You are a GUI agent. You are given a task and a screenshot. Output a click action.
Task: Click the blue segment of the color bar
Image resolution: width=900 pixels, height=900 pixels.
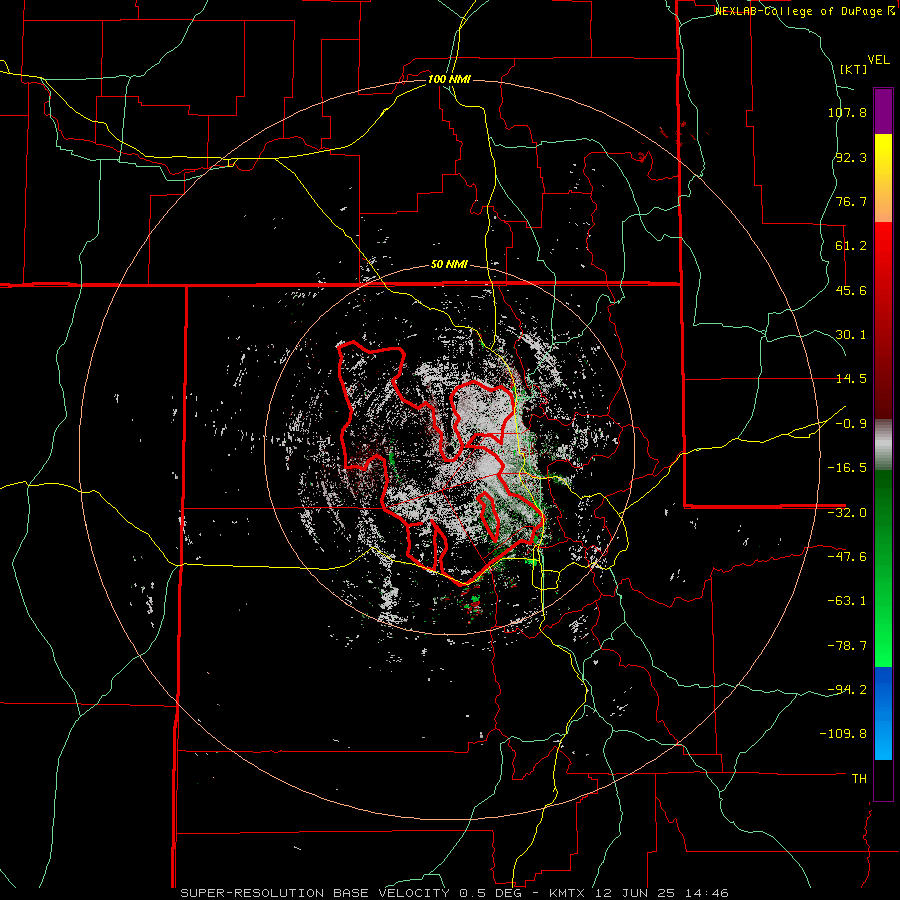click(883, 713)
